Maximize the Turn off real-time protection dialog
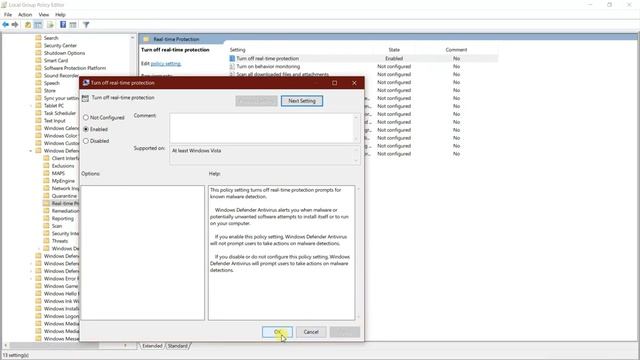This screenshot has height=360, width=640. [335, 83]
